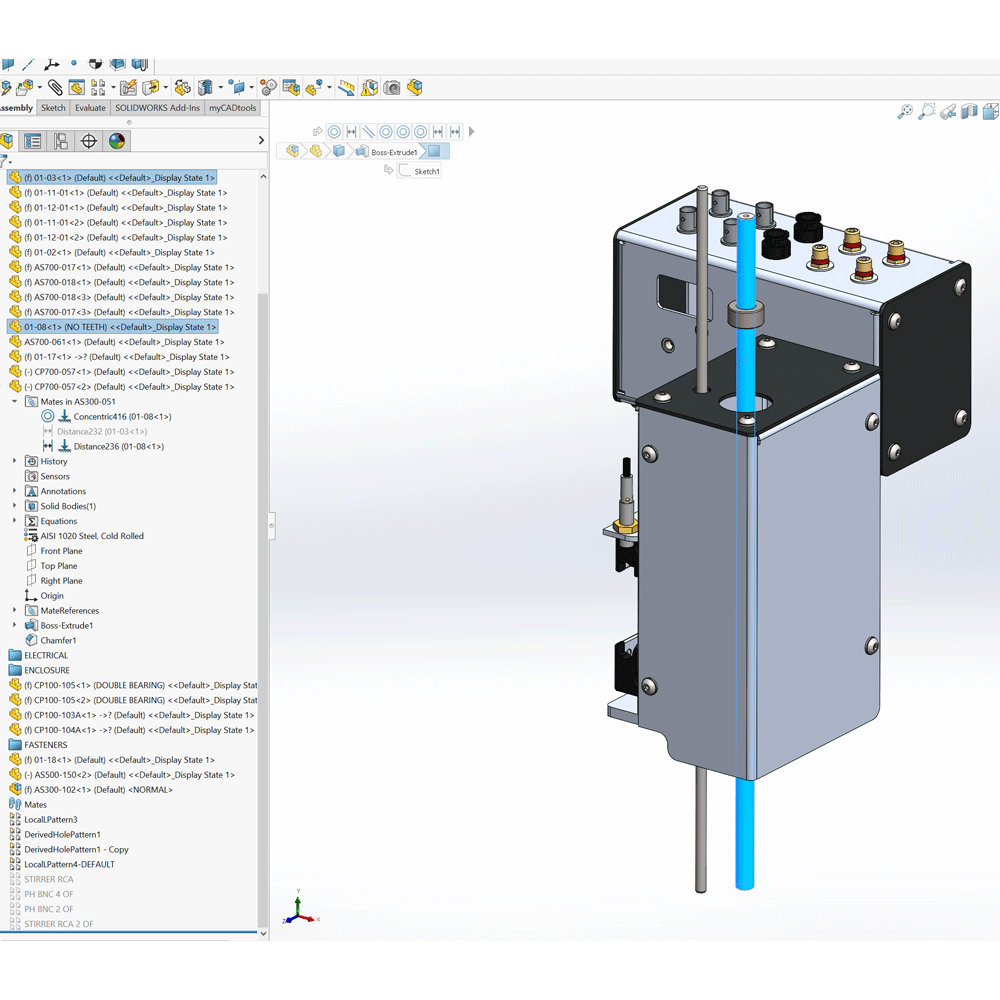Select the blue highlighted shaft in model

point(744,600)
